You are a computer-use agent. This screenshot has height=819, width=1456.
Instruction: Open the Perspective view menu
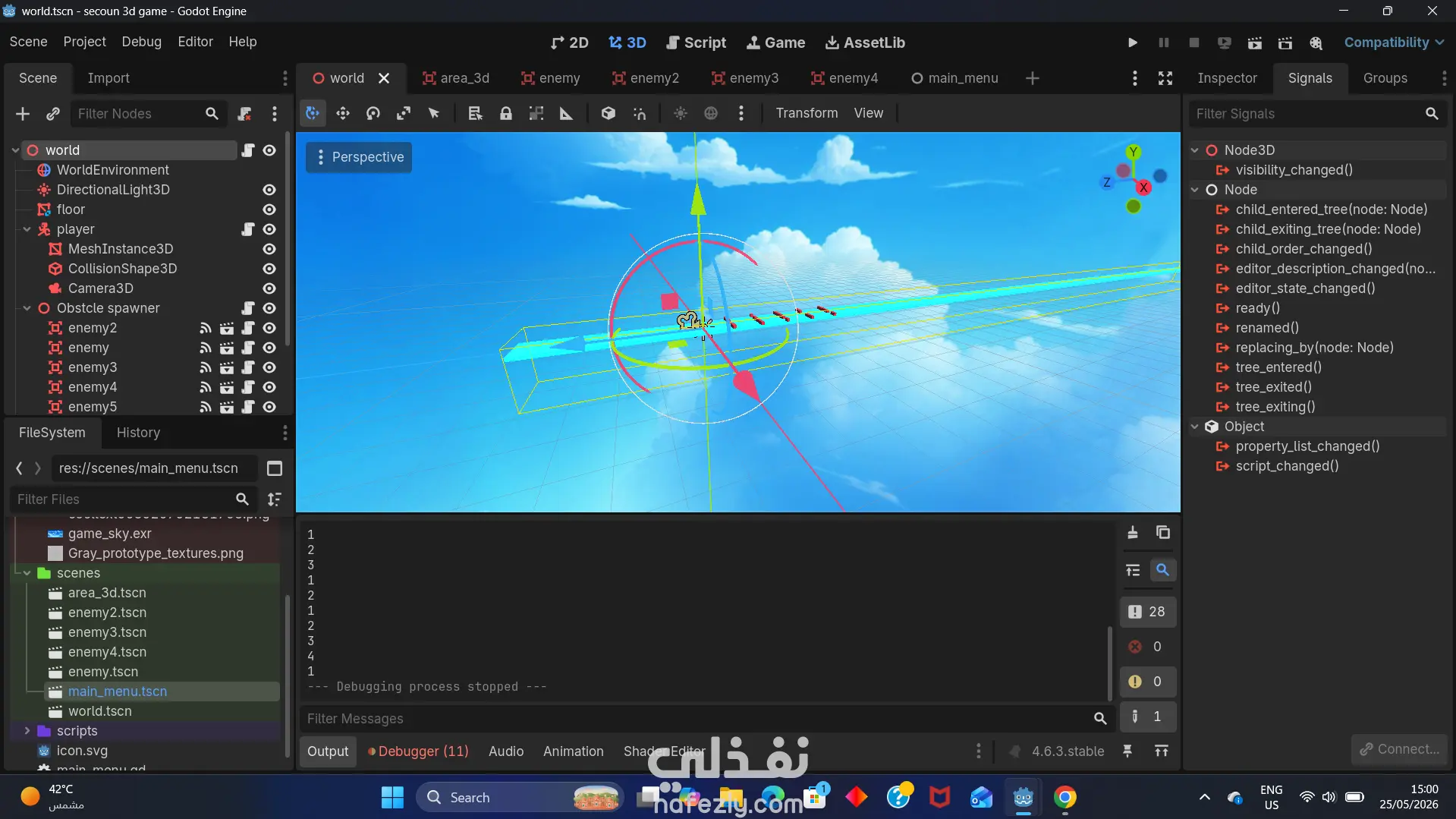(359, 157)
